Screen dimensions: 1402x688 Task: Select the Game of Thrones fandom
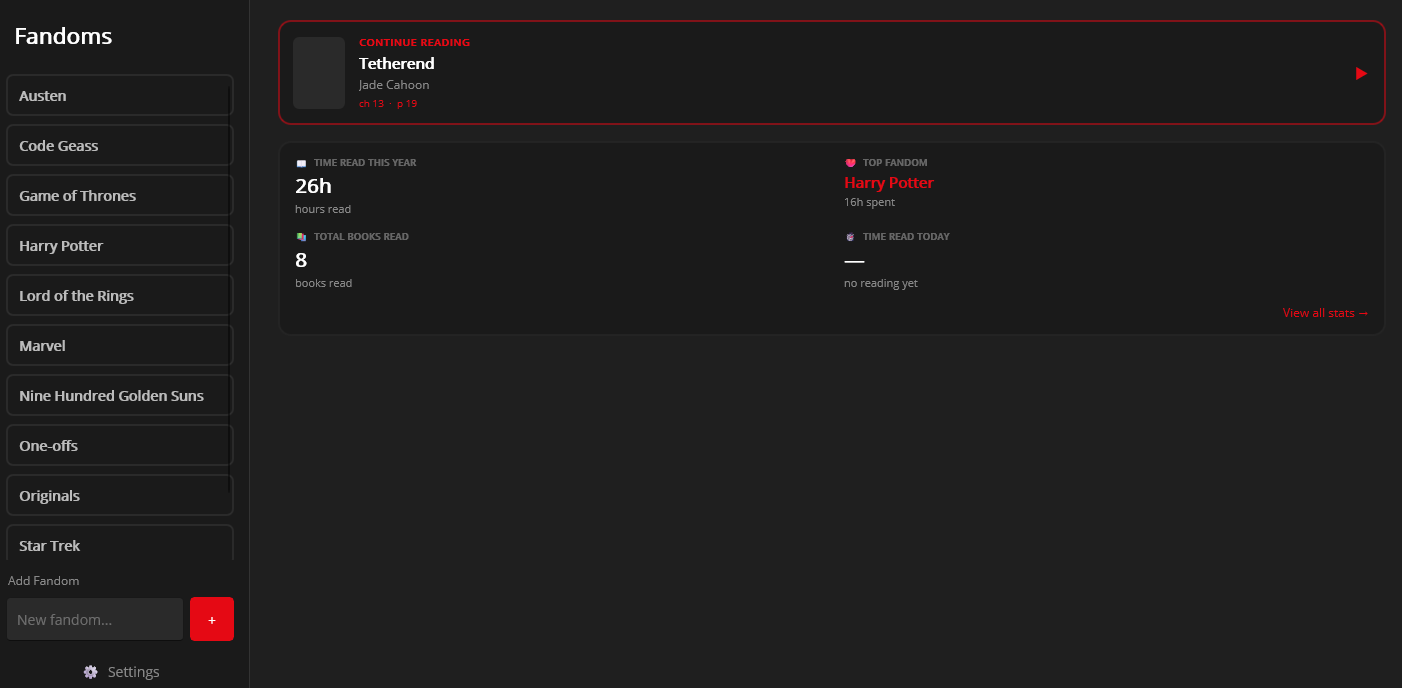pyautogui.click(x=119, y=195)
